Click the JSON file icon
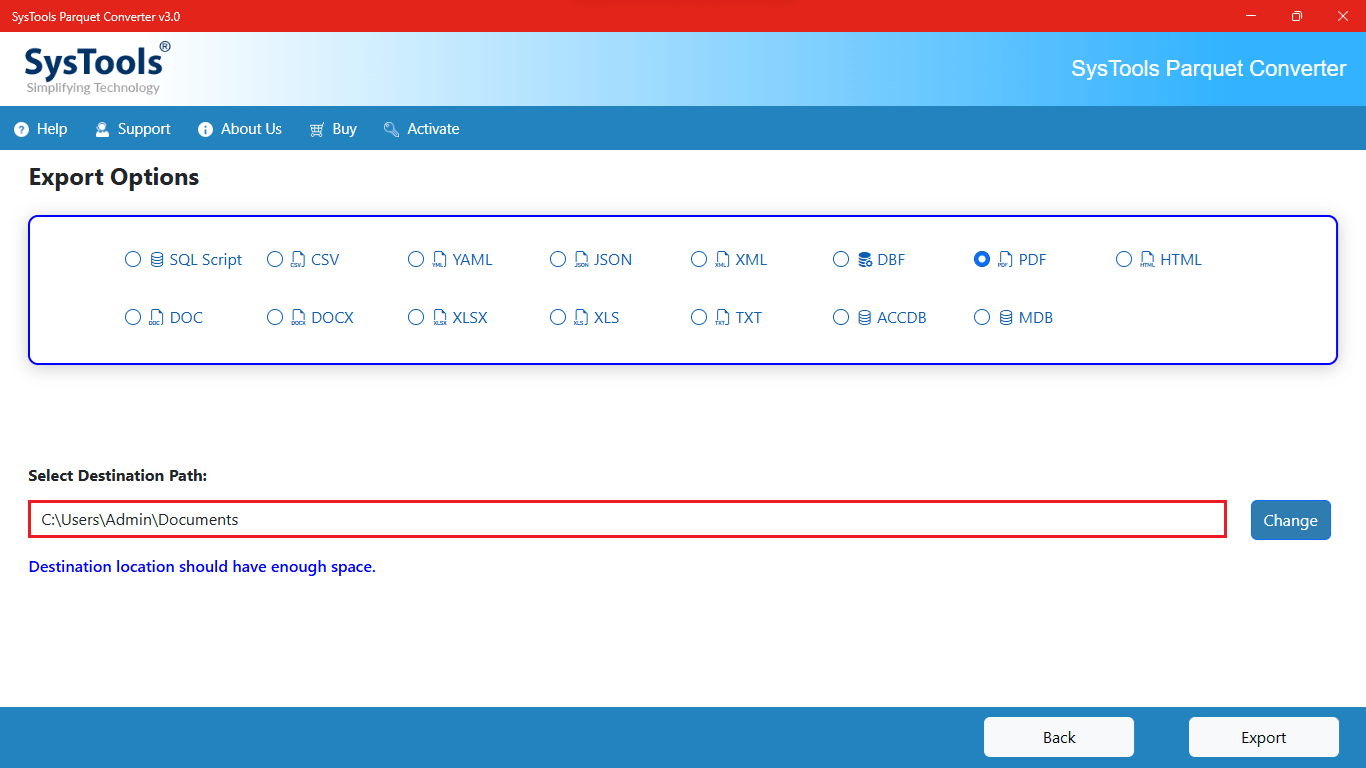Viewport: 1366px width, 768px height. (x=581, y=260)
